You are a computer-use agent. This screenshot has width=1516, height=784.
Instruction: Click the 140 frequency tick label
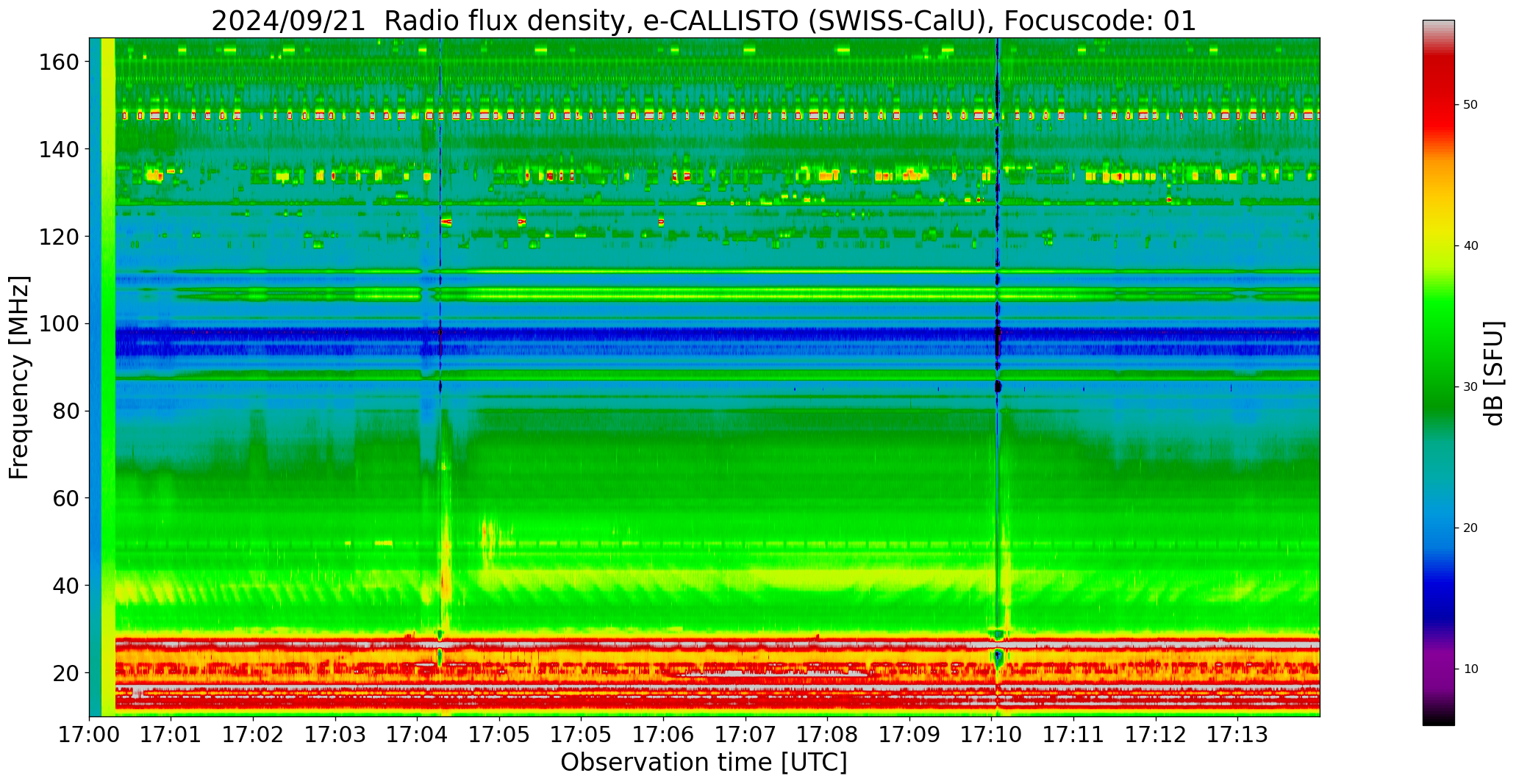(58, 149)
